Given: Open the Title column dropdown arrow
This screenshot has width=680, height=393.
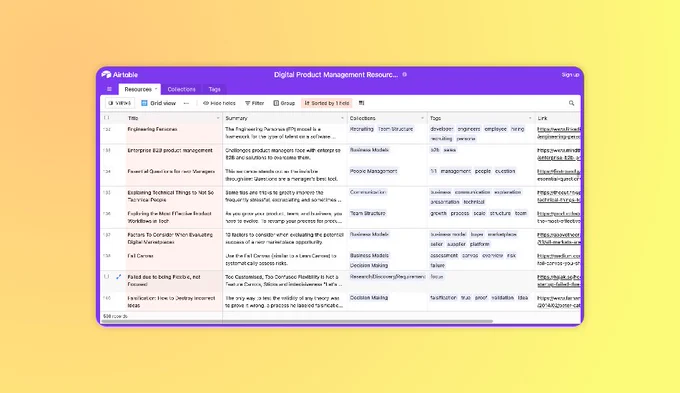Looking at the screenshot, I should [x=218, y=118].
